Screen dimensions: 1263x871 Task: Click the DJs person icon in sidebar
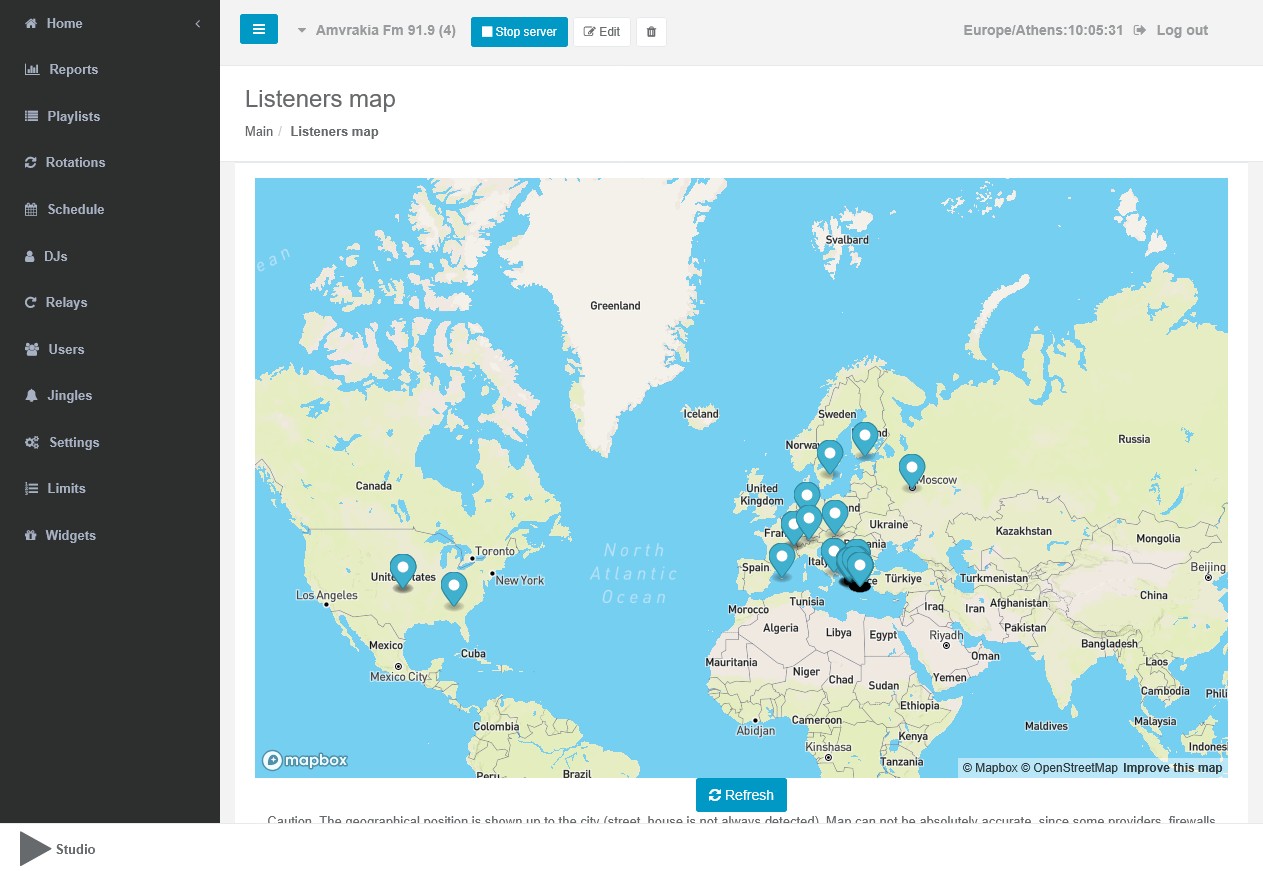tap(30, 257)
